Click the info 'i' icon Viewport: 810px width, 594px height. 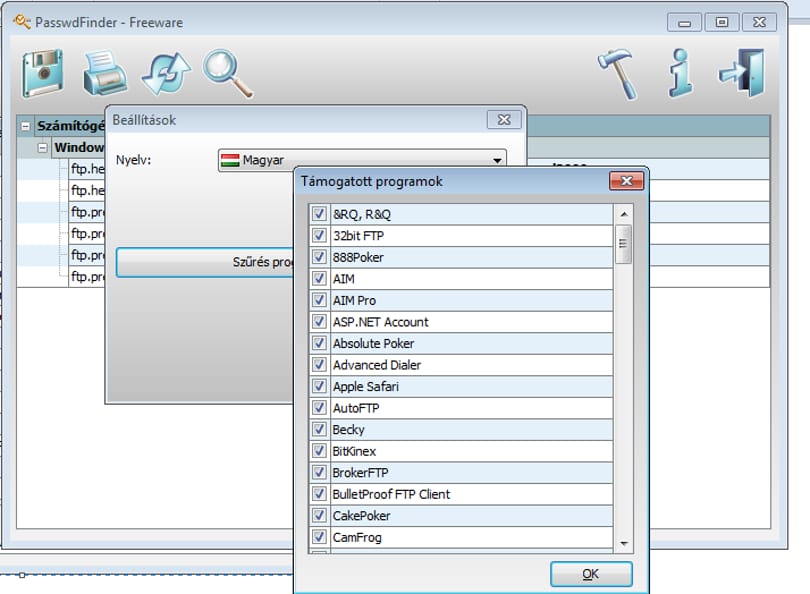pyautogui.click(x=680, y=73)
